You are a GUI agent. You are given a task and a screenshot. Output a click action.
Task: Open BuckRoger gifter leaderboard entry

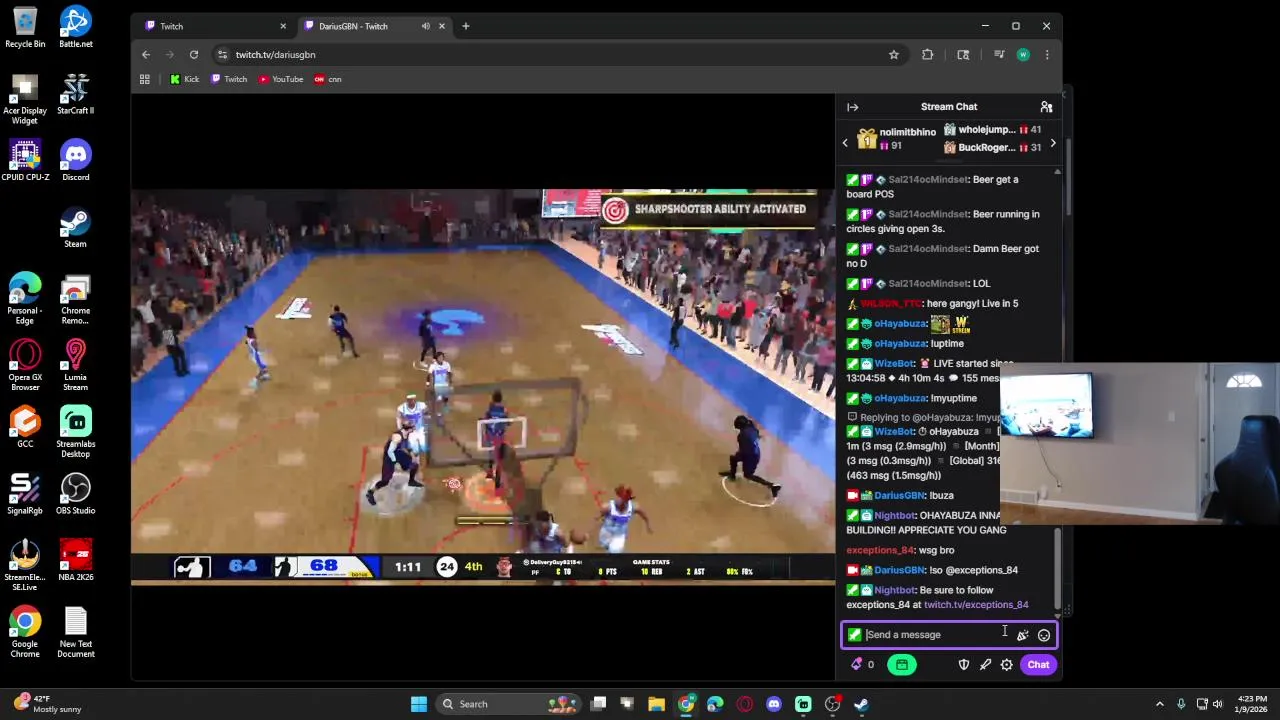point(992,147)
